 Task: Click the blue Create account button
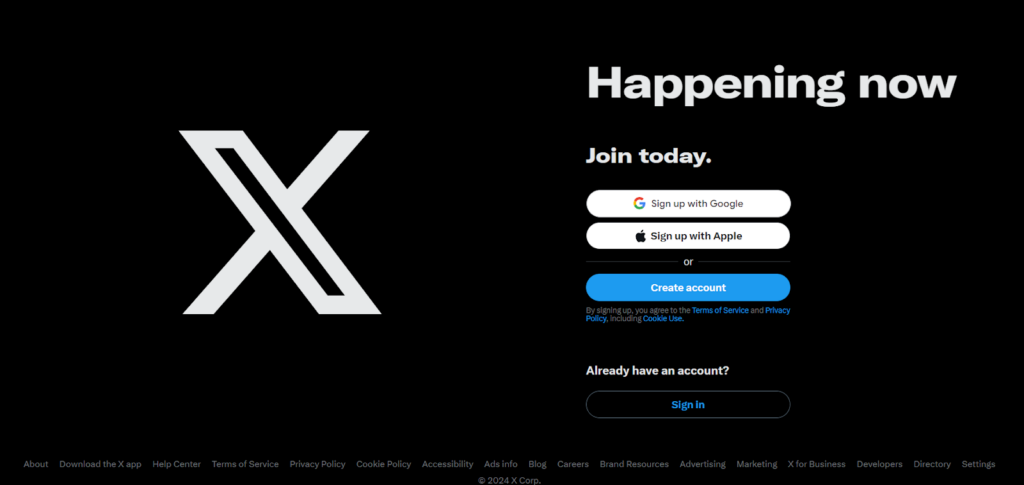(x=688, y=288)
